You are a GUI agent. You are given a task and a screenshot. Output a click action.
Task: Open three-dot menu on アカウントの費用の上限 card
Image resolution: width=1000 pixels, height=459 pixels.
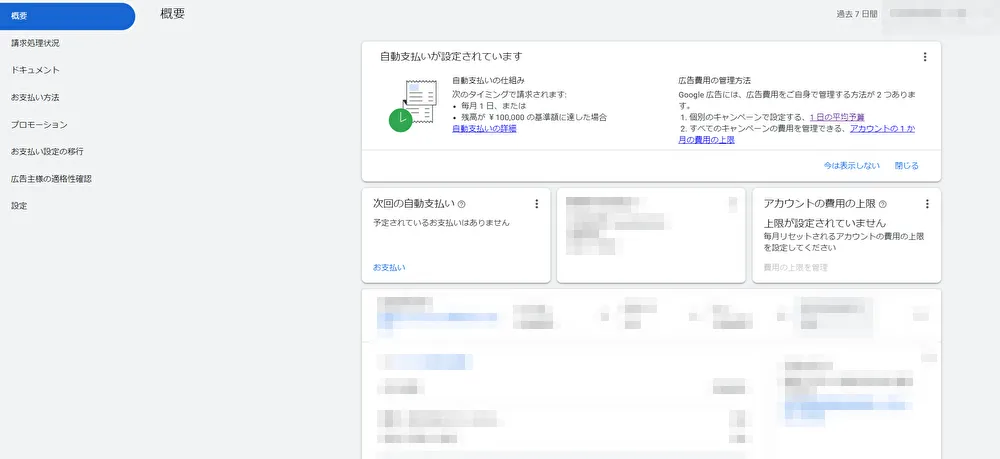[927, 204]
